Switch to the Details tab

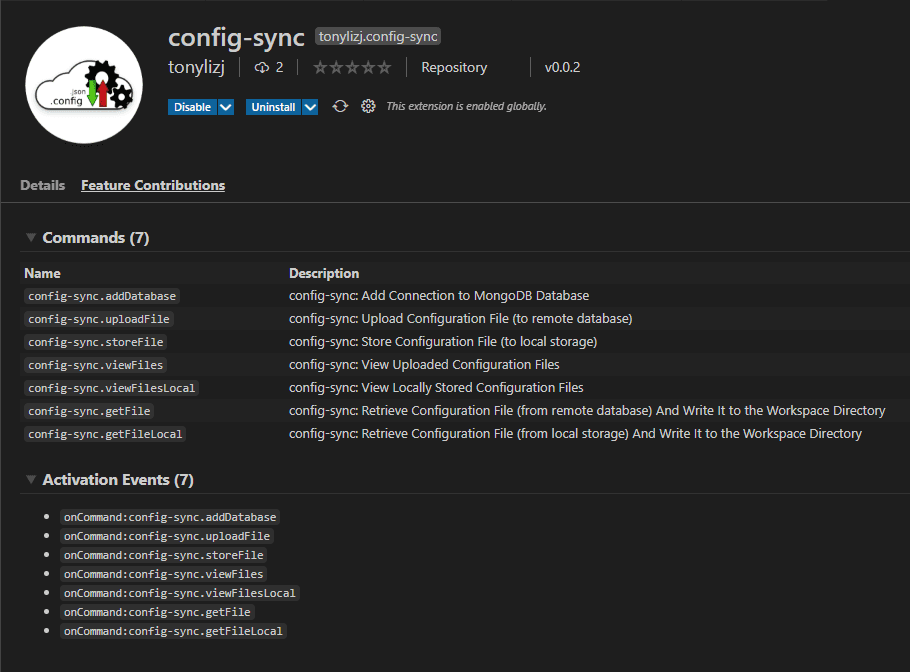(x=42, y=185)
